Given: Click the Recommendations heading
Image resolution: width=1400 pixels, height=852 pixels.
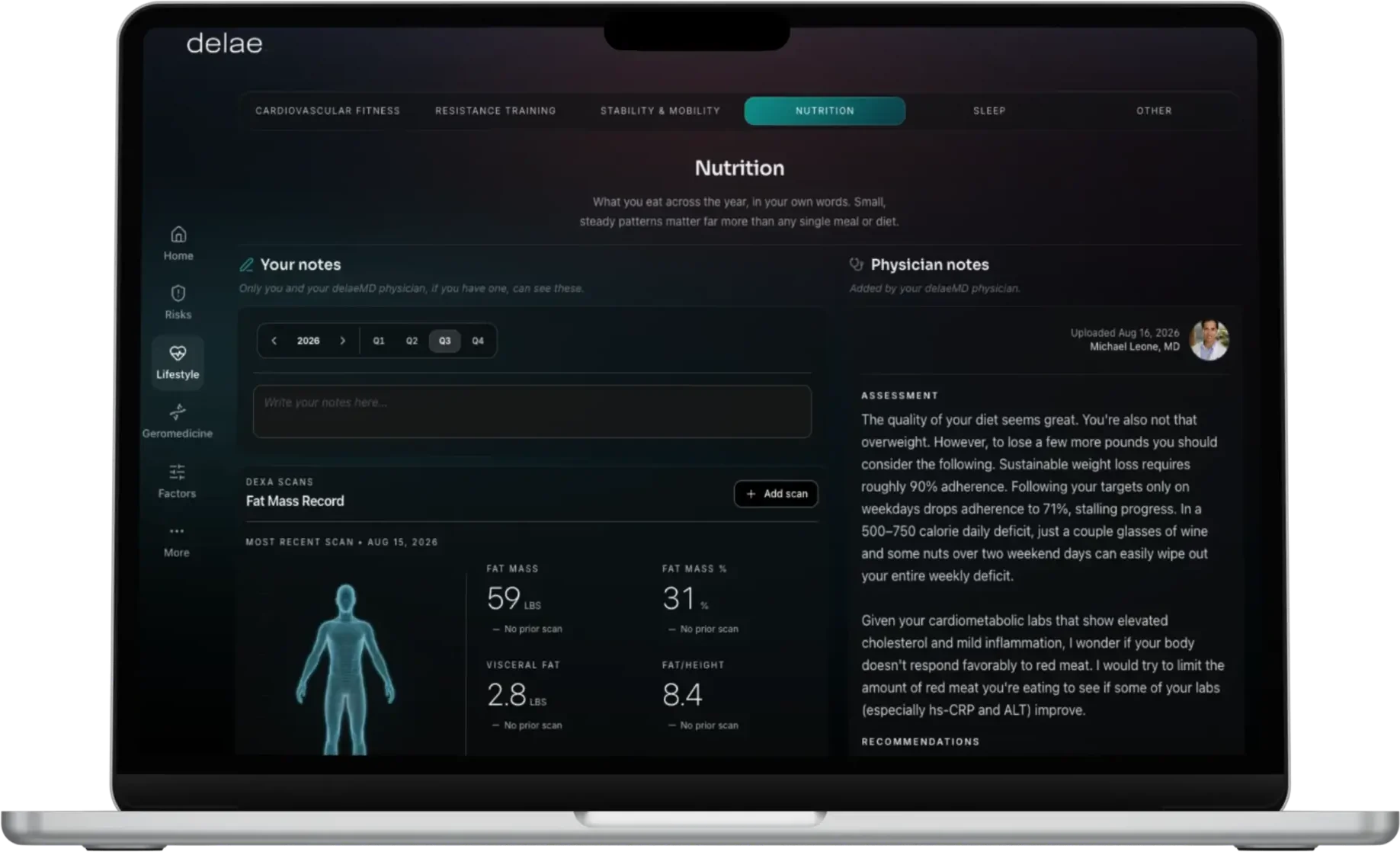Looking at the screenshot, I should coord(921,741).
